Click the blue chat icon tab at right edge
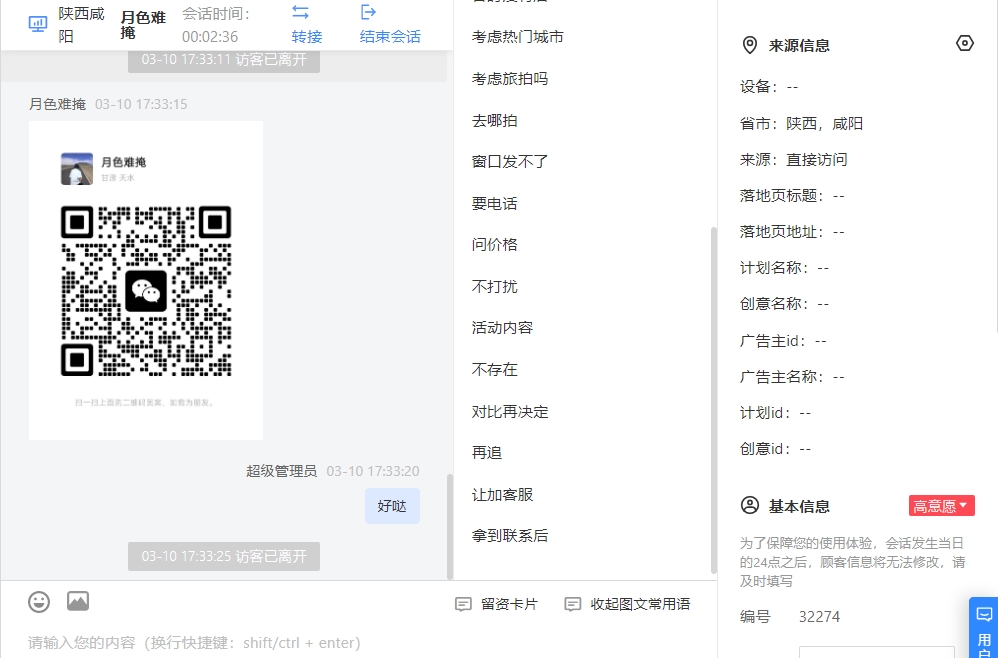 984,614
